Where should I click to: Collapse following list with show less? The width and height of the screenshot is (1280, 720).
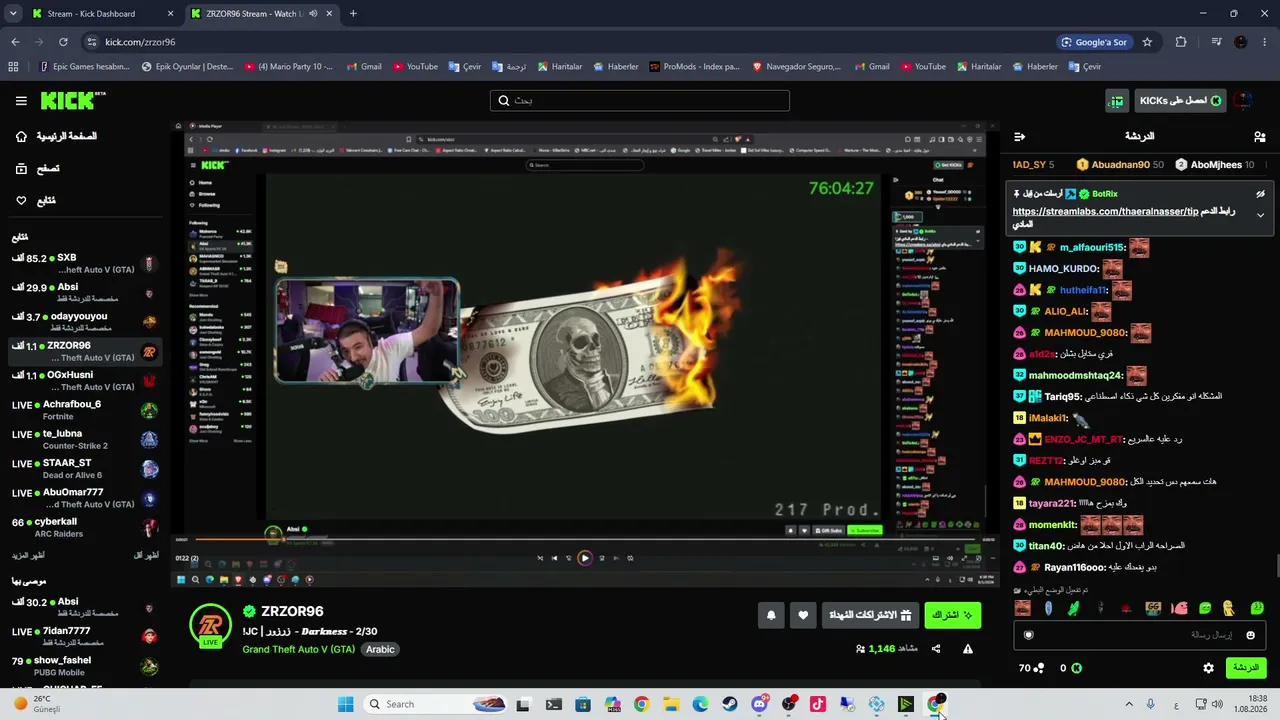(x=147, y=555)
